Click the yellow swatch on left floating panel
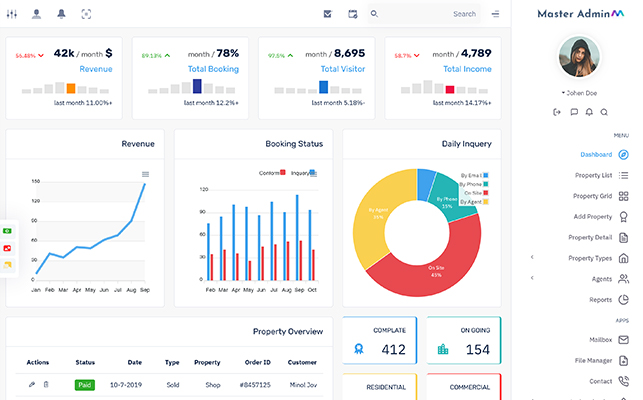643x400 pixels. 7,264
